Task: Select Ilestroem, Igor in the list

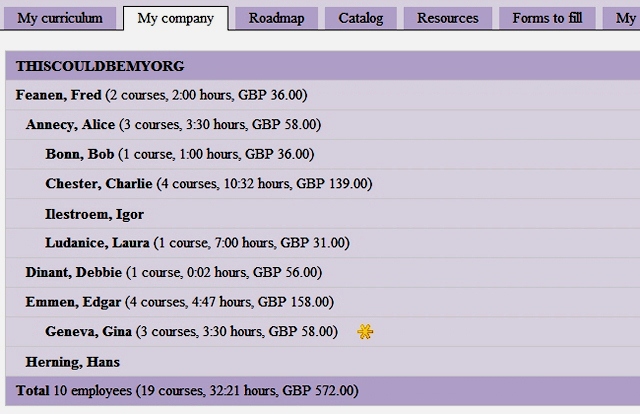Action: tap(94, 214)
